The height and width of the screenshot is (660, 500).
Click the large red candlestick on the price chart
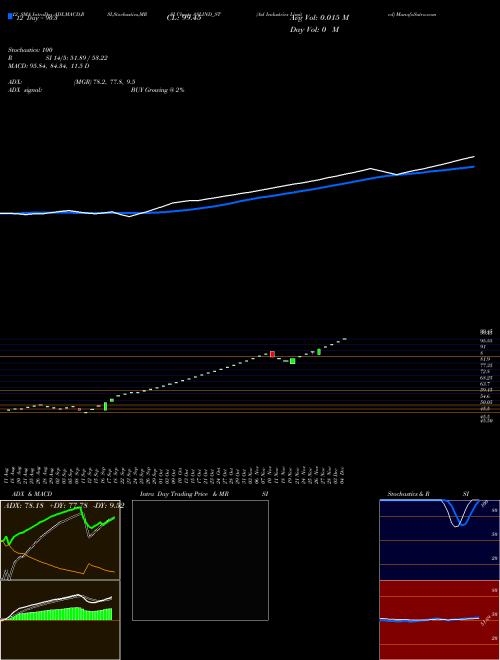tap(272, 354)
